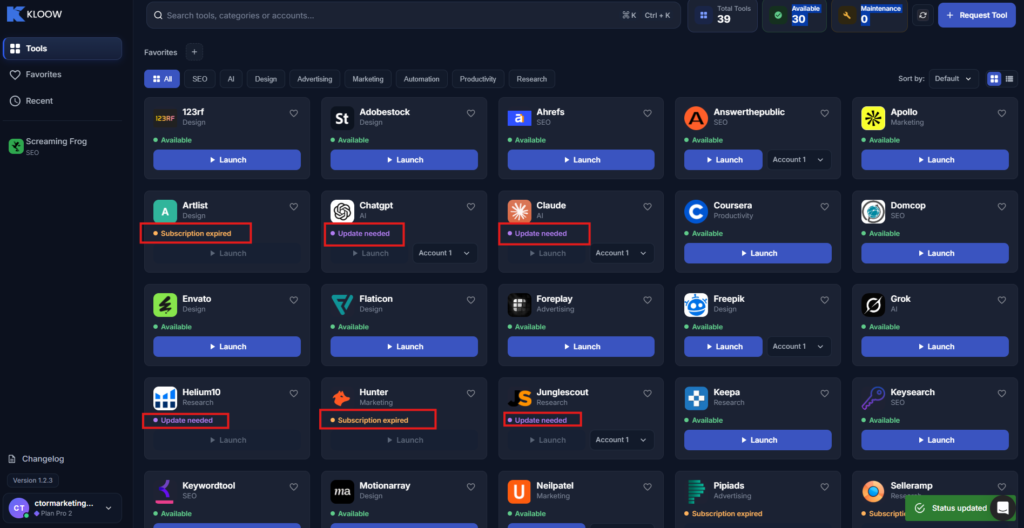Click the Freepik robot logo icon
The height and width of the screenshot is (528, 1024).
point(696,305)
